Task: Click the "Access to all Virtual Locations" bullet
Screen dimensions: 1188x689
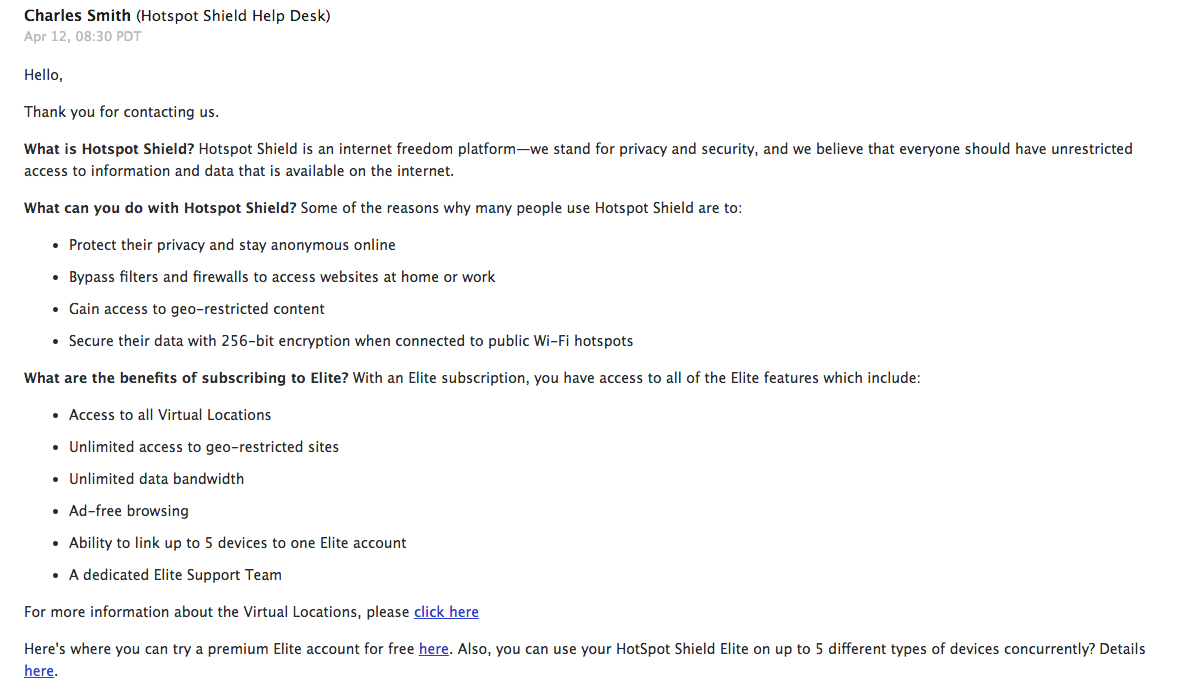Action: point(170,415)
